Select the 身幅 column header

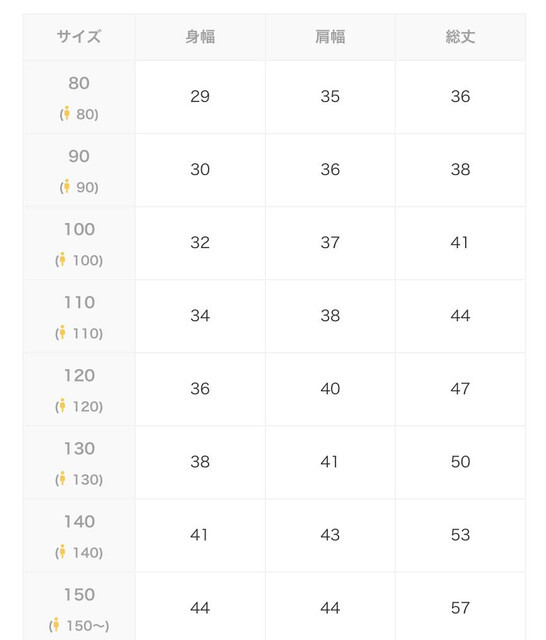[x=200, y=37]
